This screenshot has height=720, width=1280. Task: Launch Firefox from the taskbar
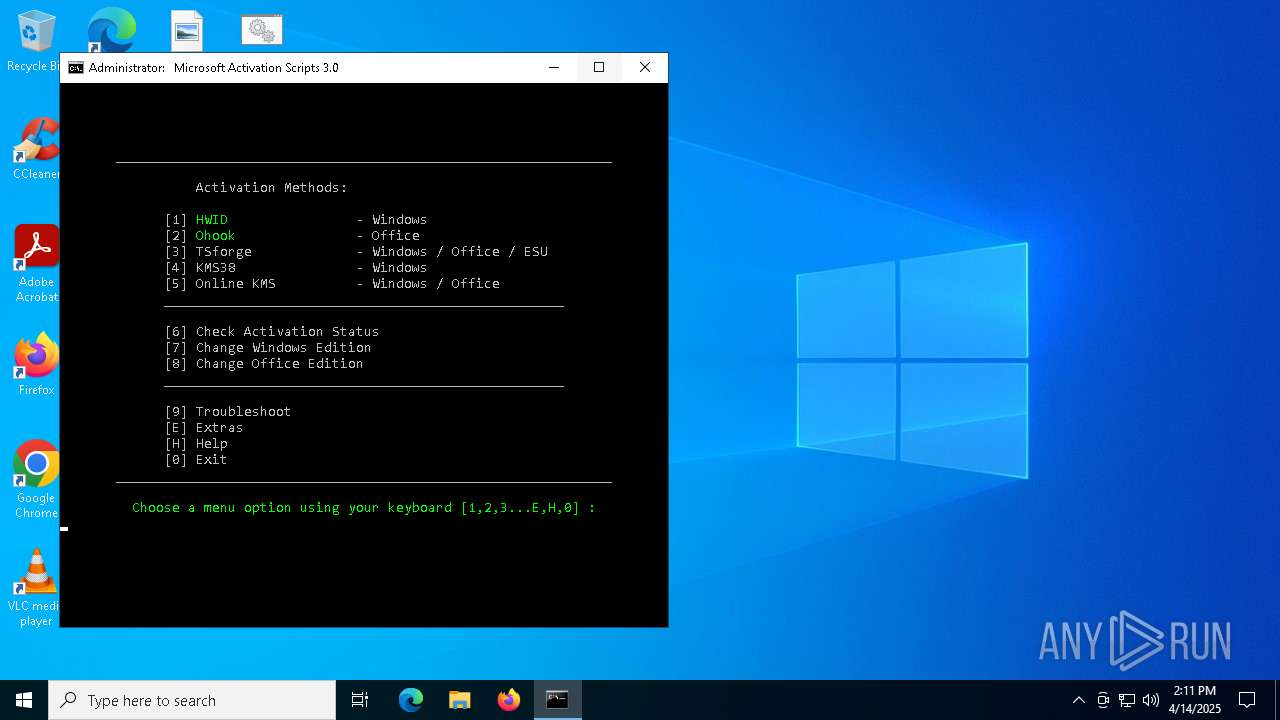point(509,700)
